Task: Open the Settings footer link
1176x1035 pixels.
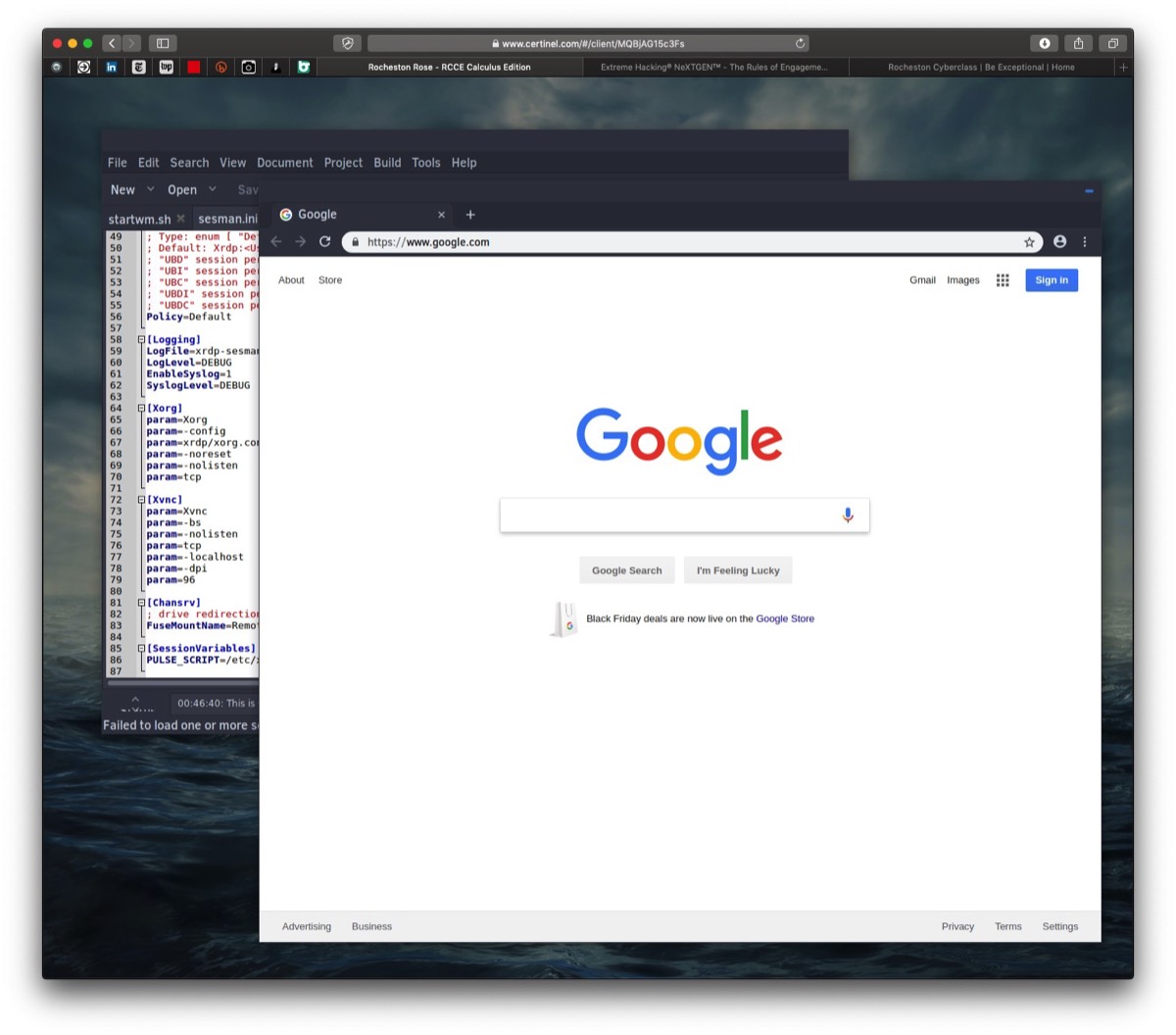Action: click(x=1060, y=926)
